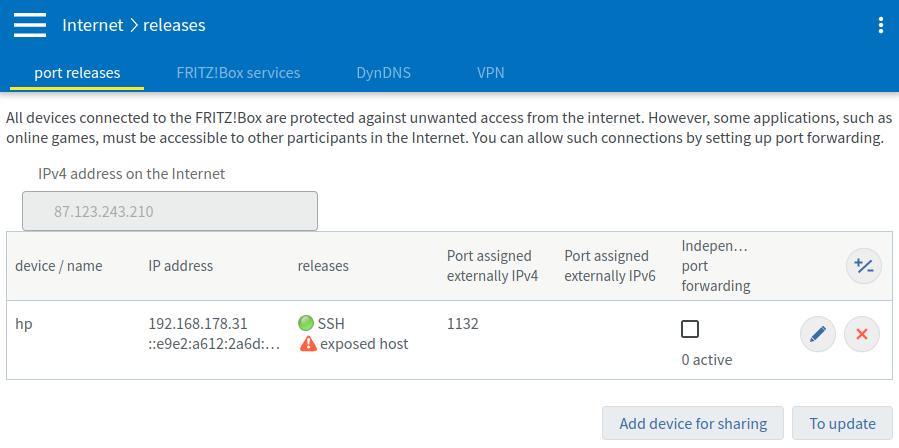
Task: Click the plus/minus column settings icon
Action: (x=863, y=266)
